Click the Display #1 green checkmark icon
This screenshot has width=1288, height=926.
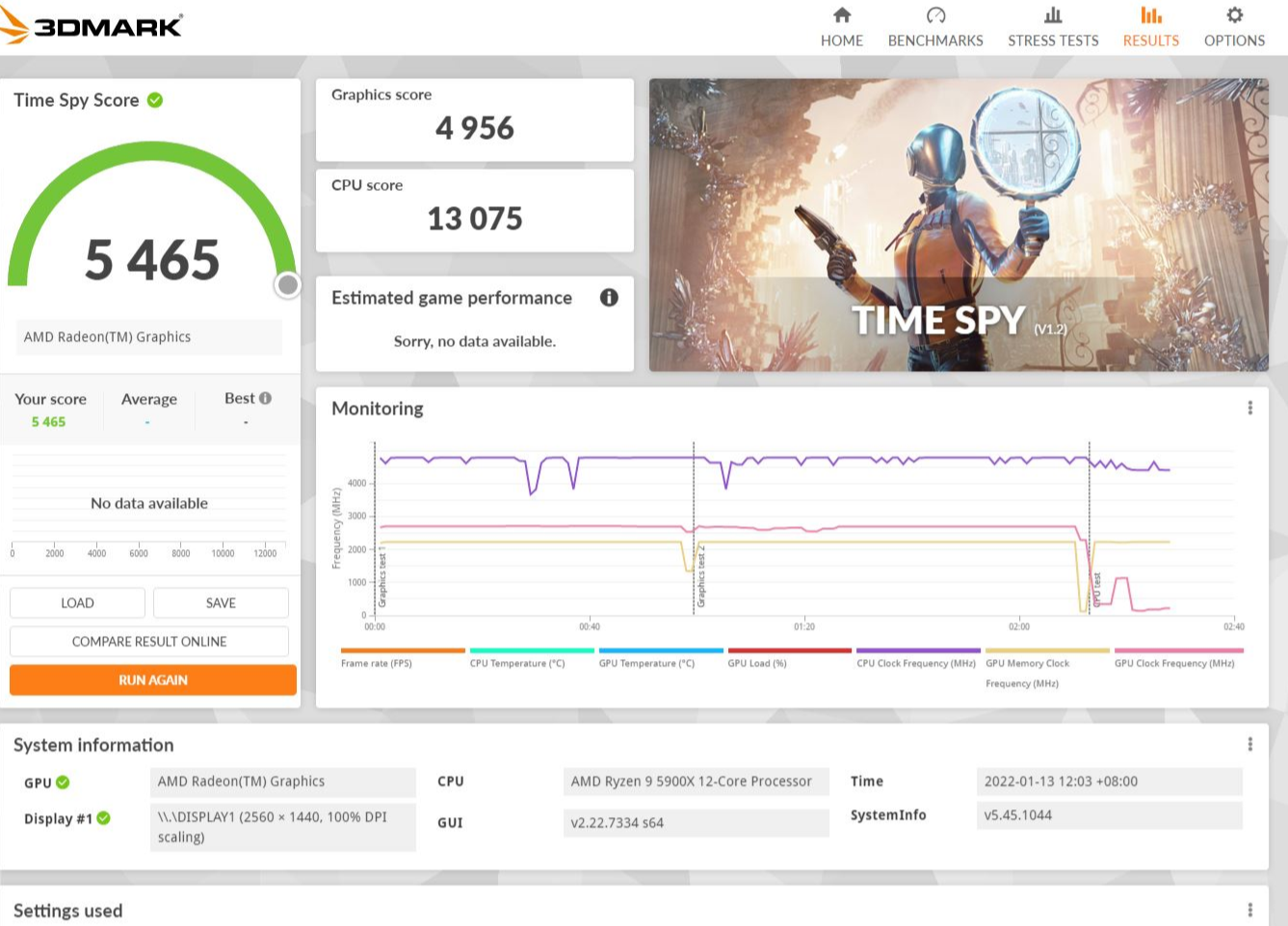(x=103, y=818)
